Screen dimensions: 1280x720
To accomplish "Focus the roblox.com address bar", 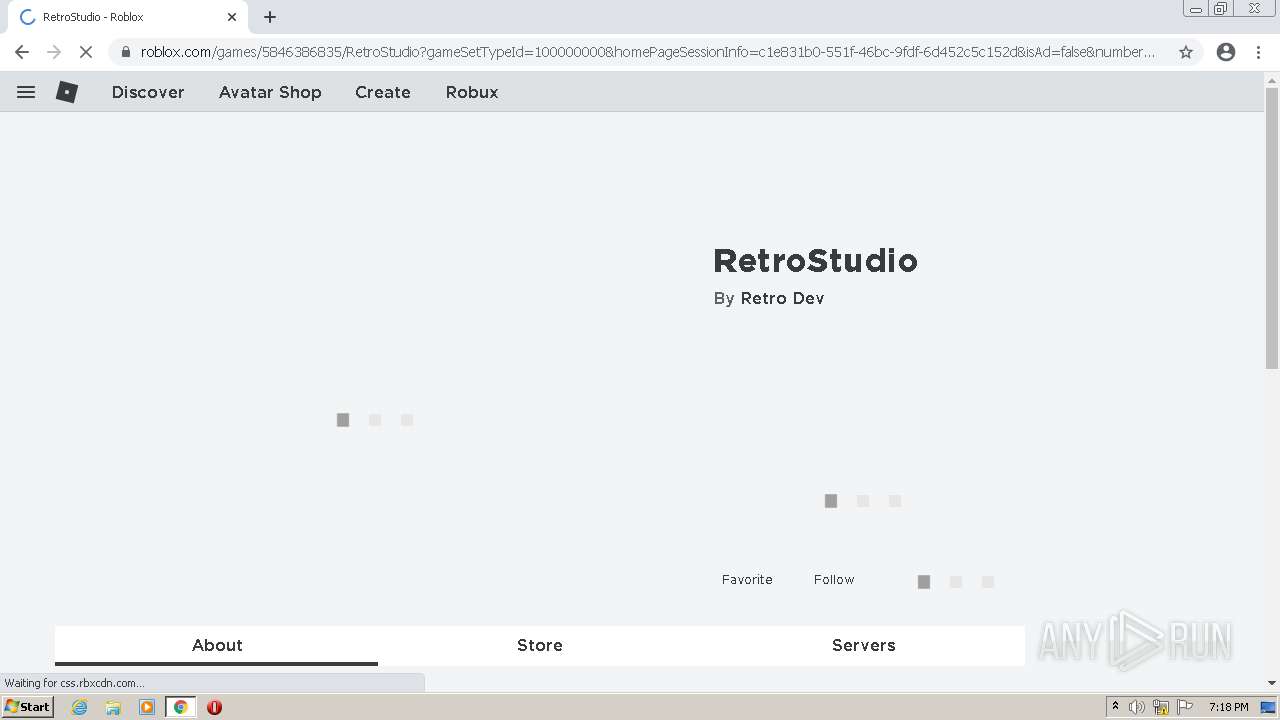I will tap(648, 52).
